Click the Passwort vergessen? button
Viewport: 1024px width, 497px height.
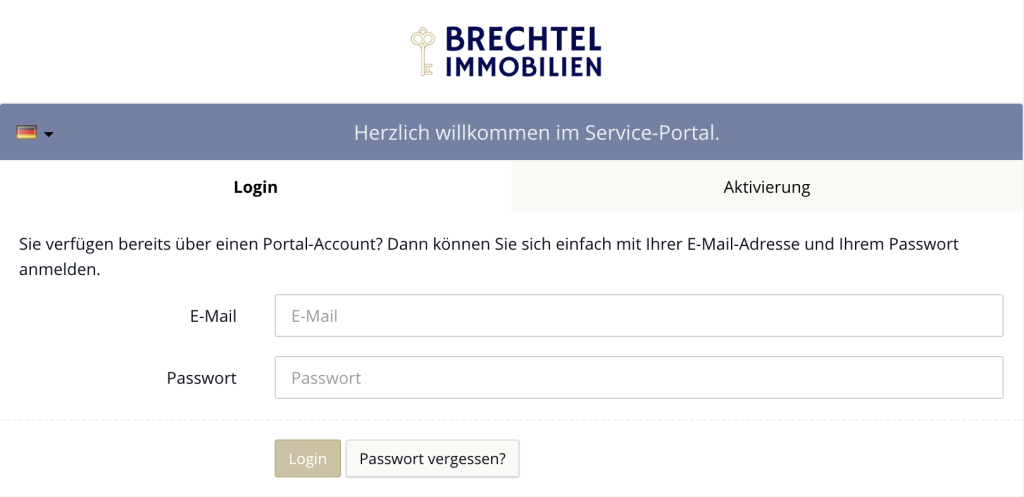(x=432, y=459)
